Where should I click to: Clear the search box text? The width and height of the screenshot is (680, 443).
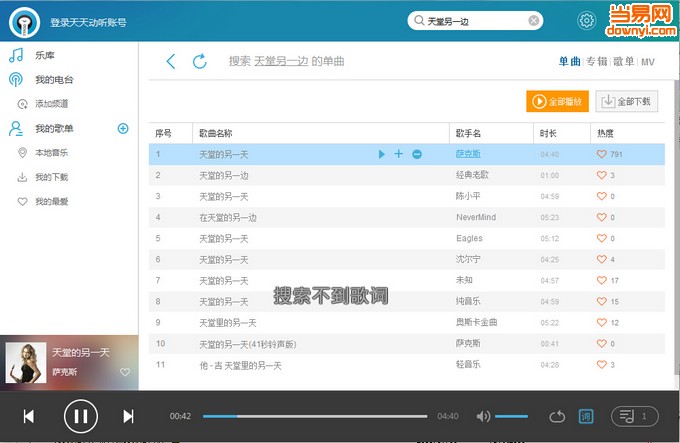534,21
